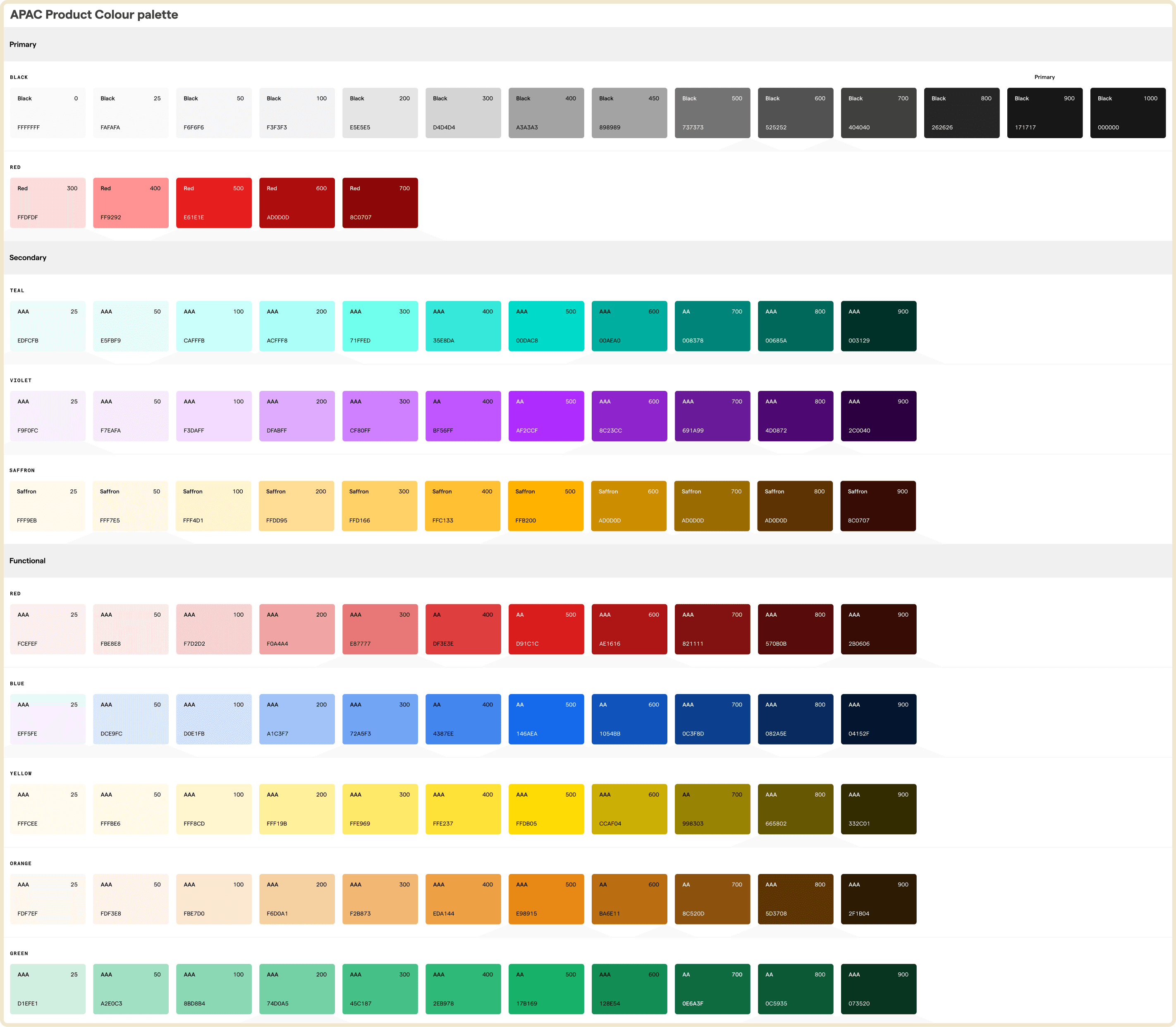
Task: Select the Black 0 swatch FFFFFFF
Action: tap(48, 113)
